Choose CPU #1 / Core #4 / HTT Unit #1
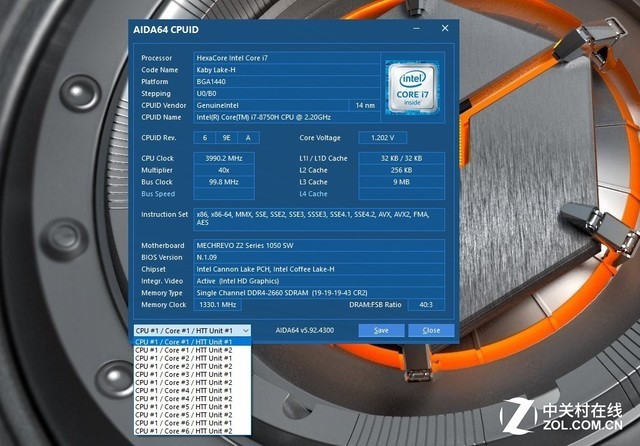Image resolution: width=640 pixels, height=446 pixels. [x=192, y=391]
